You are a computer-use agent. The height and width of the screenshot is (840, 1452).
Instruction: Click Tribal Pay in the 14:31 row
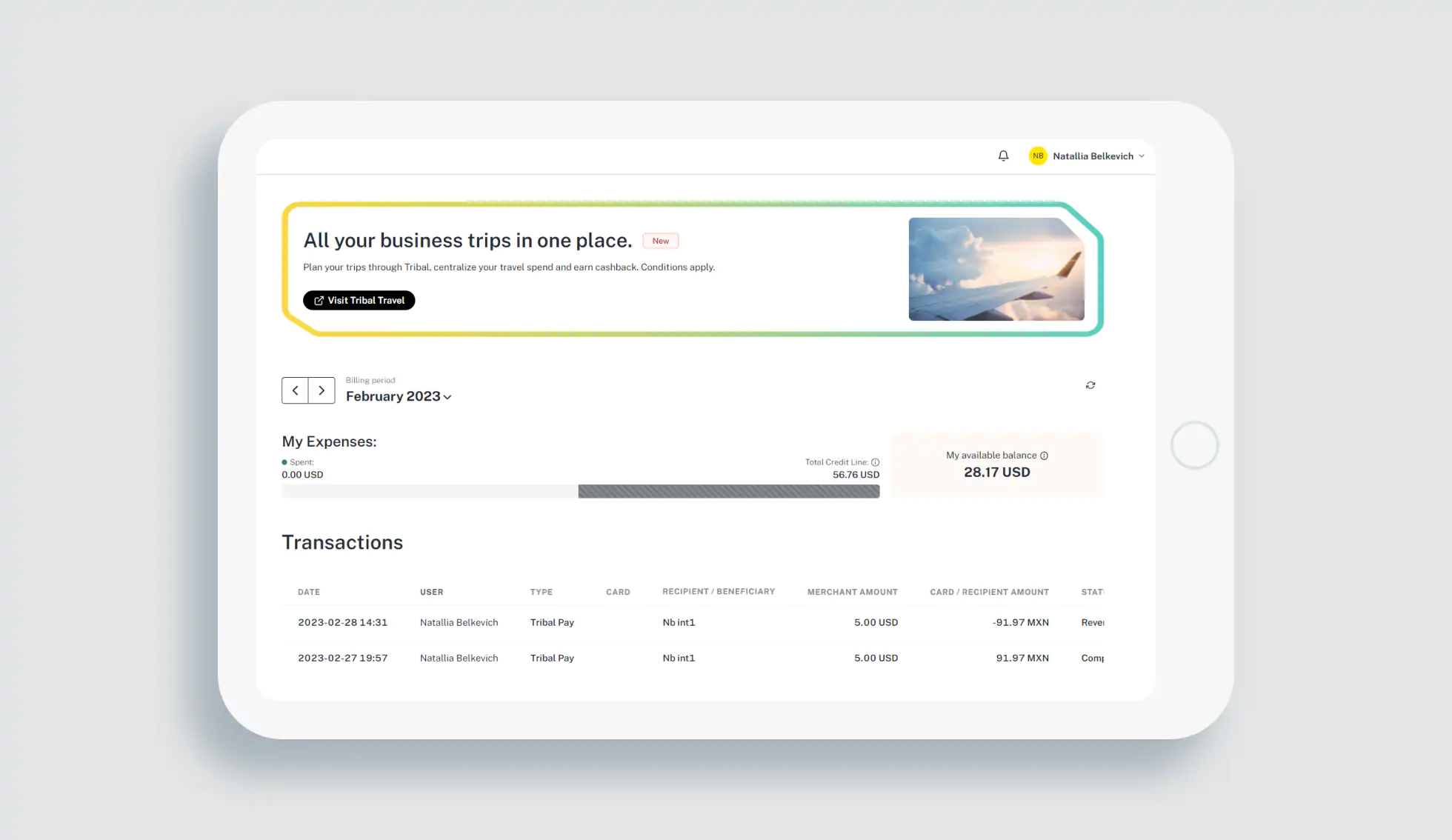pos(552,623)
